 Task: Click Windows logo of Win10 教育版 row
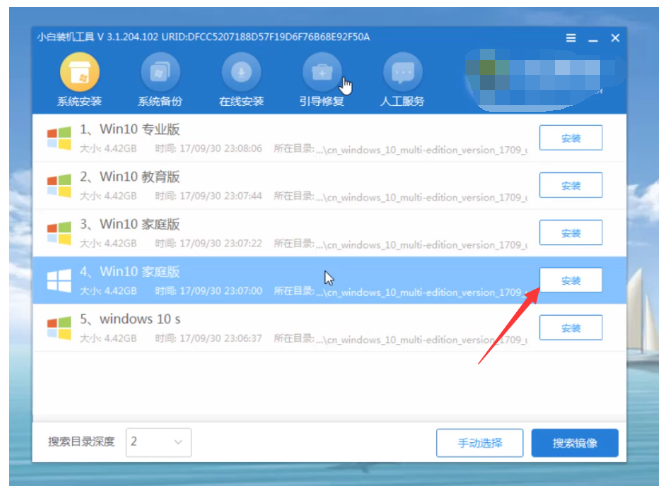[59, 185]
